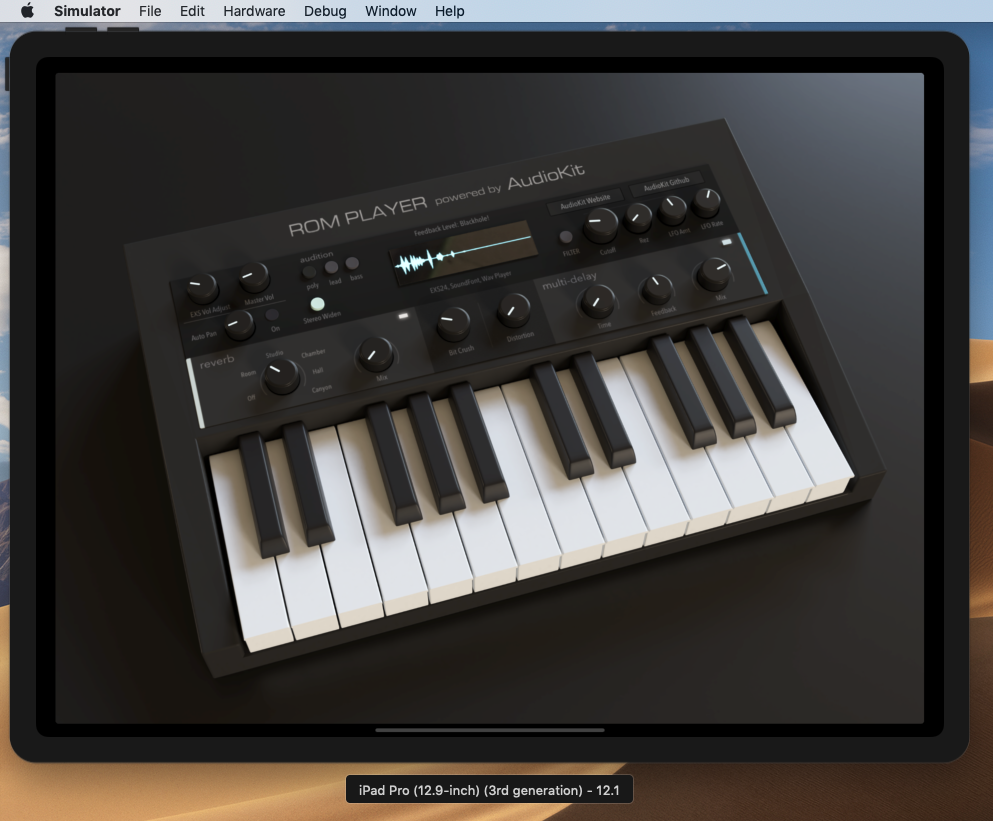
Task: Select the Chamber reverb label
Action: 313,352
